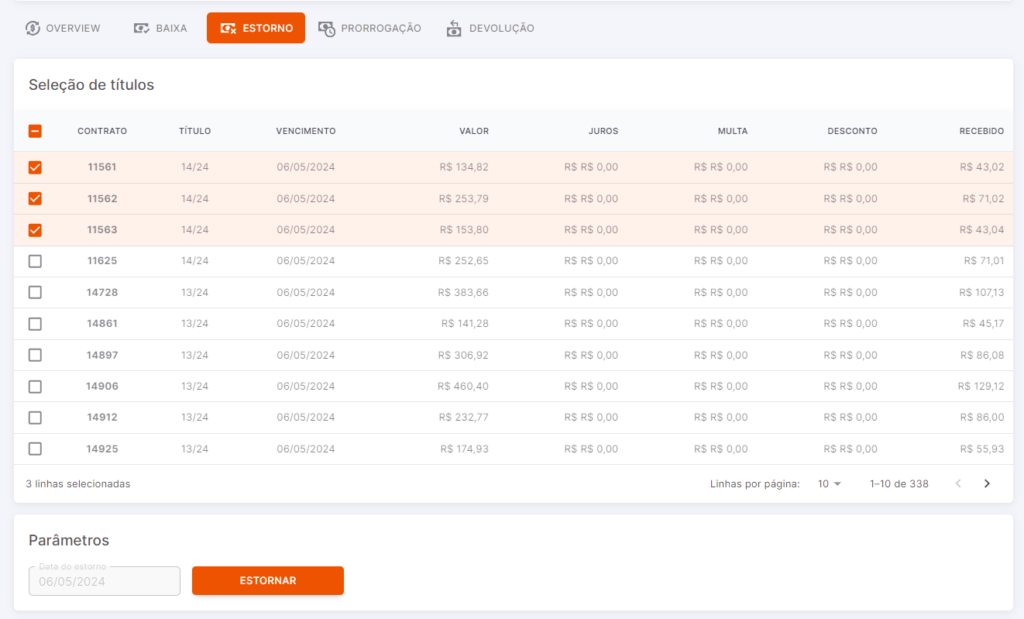Sort by the VENCIMENTO column header
The image size is (1024, 619).
click(306, 131)
